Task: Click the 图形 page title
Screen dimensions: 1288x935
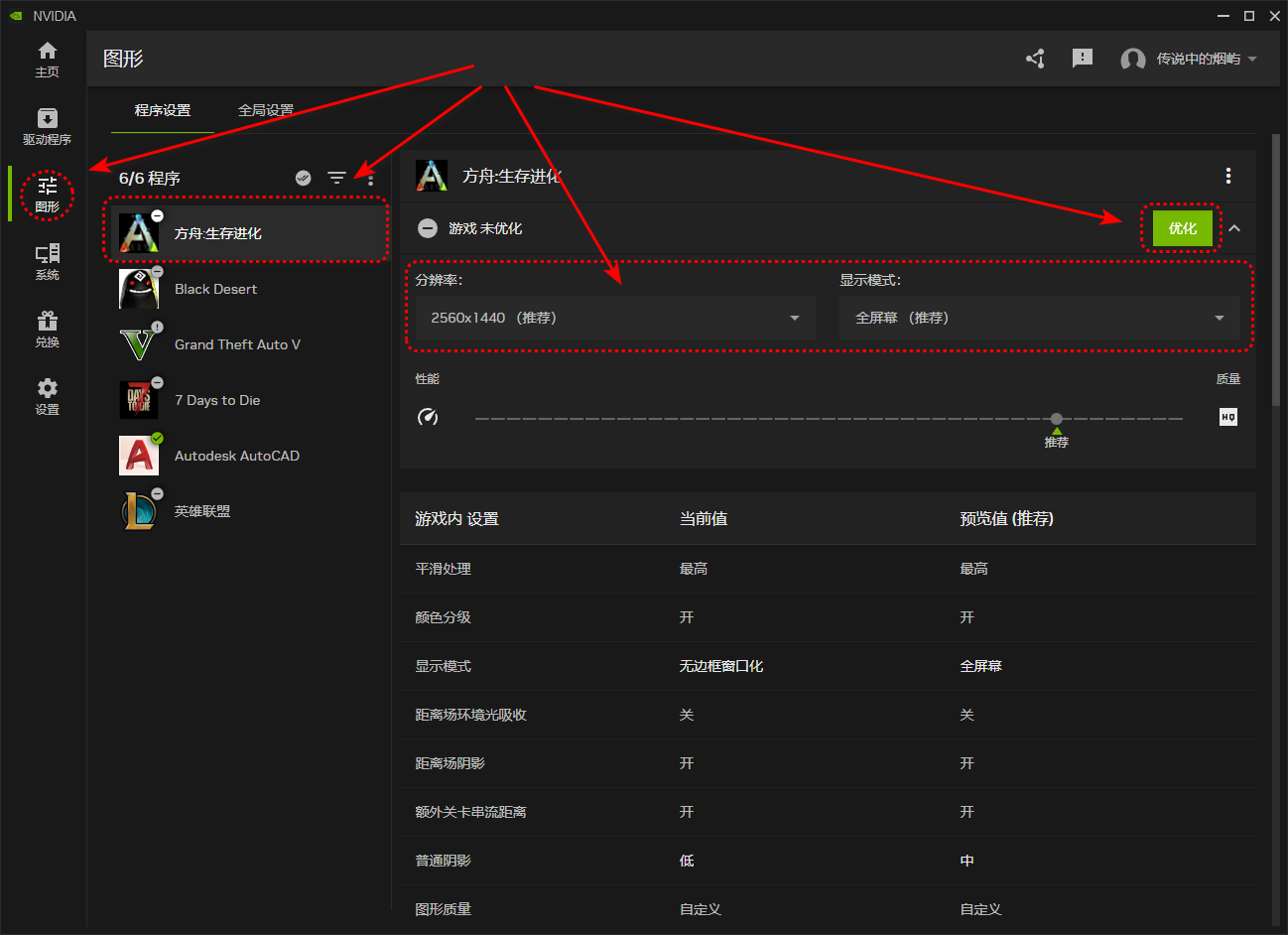Action: coord(123,59)
